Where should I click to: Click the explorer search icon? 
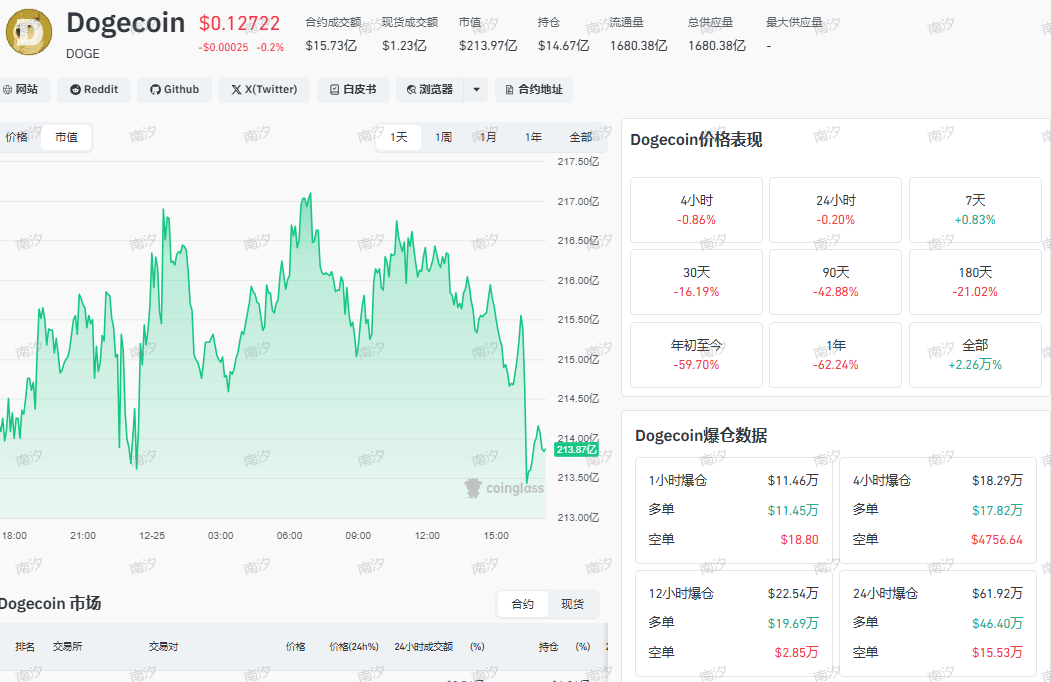point(411,89)
